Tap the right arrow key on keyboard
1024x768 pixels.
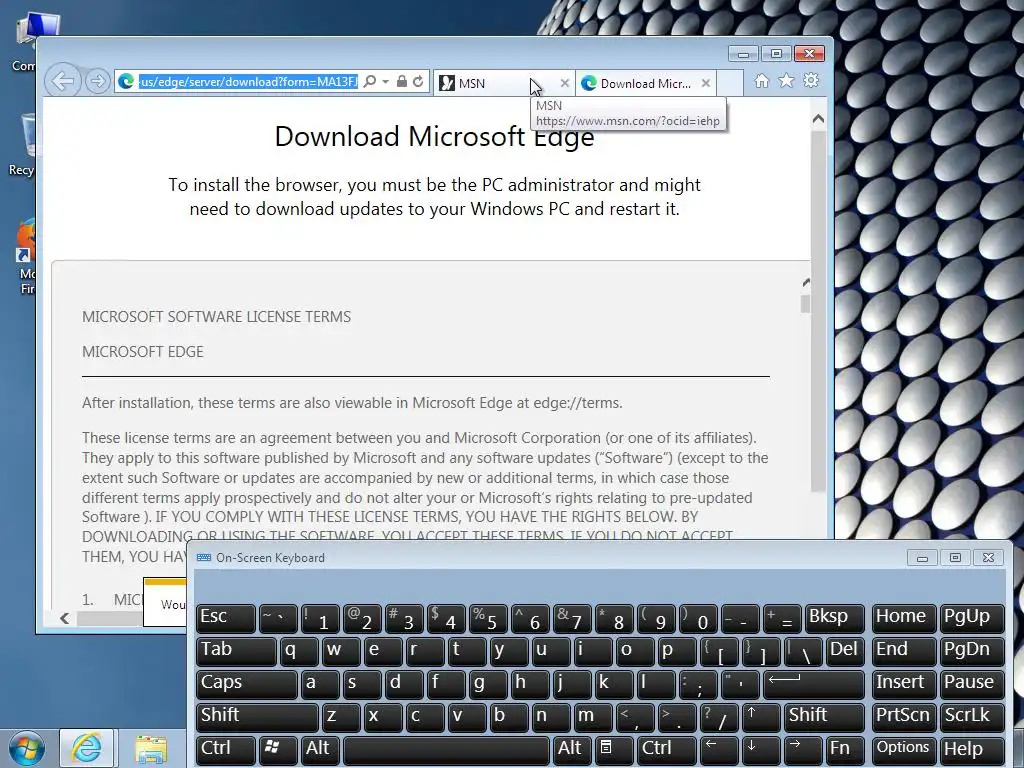(x=803, y=749)
